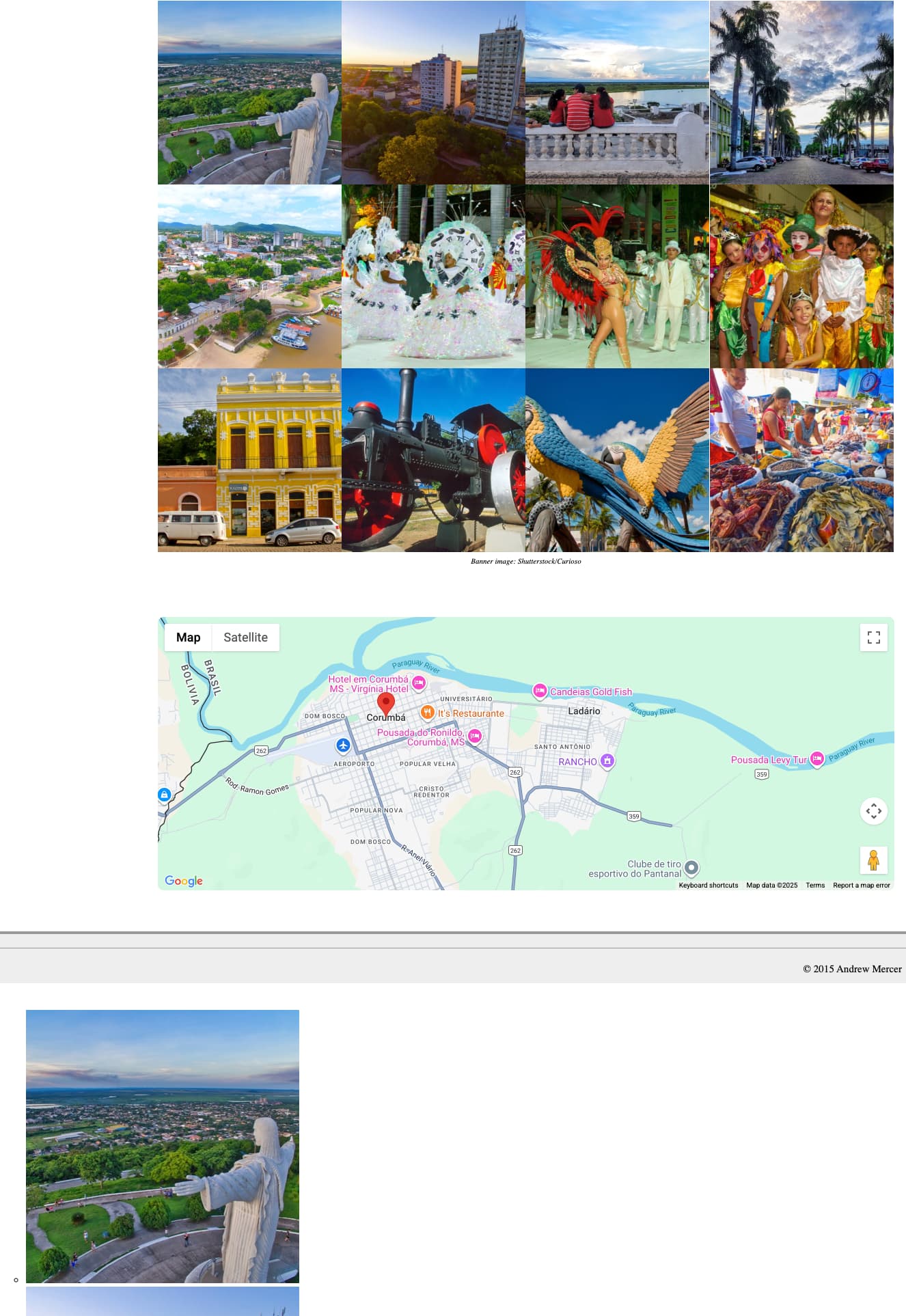The width and height of the screenshot is (906, 1316).
Task: Click the red Corumbá location pin
Action: [386, 703]
